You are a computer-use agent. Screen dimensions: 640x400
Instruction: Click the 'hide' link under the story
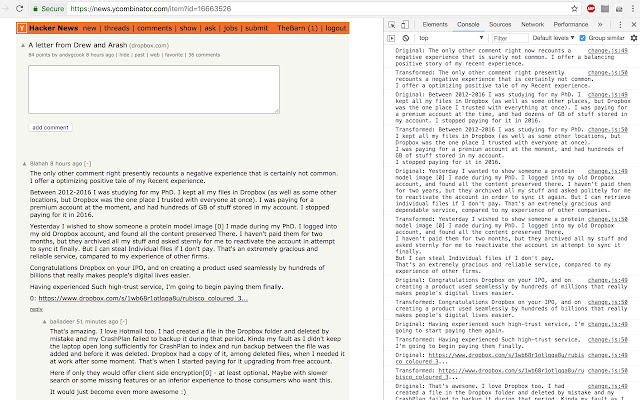point(124,55)
